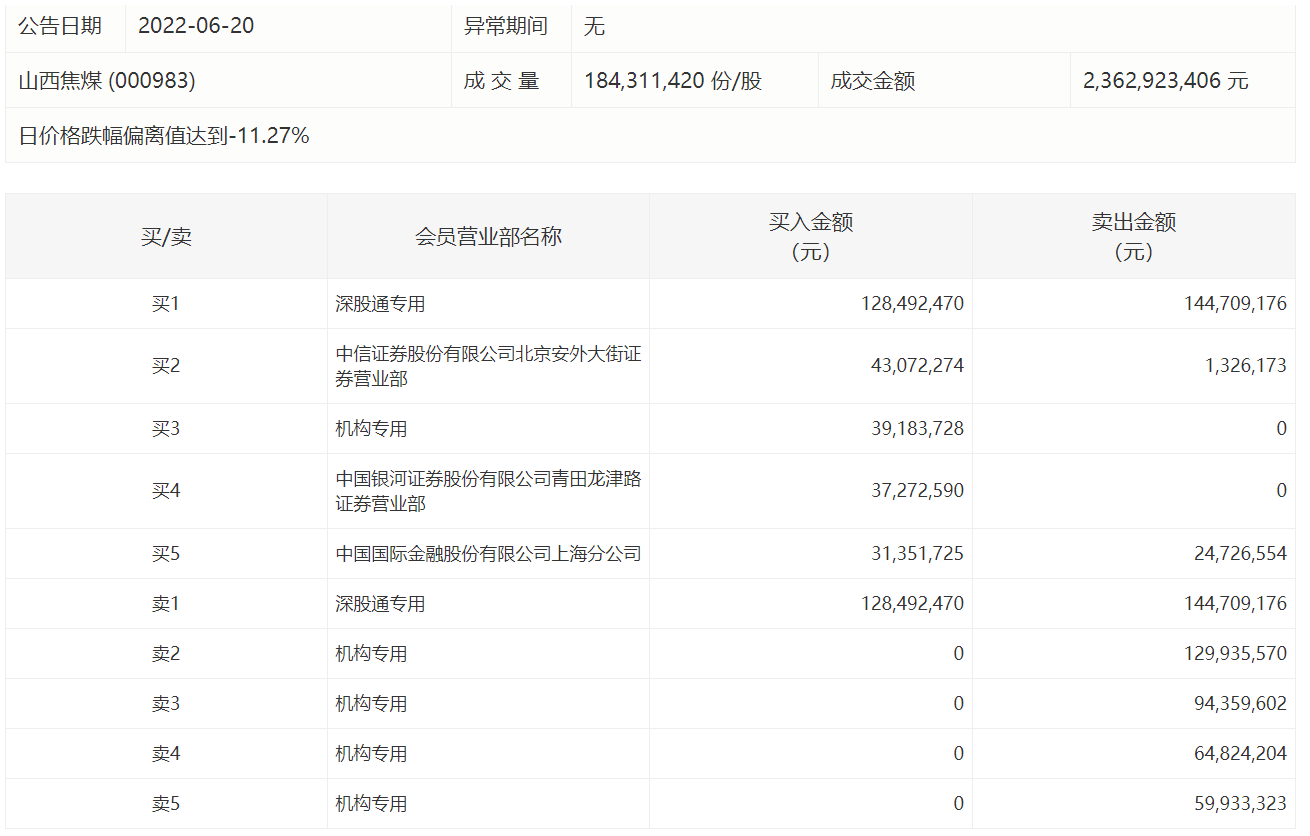Select volume 184,311,420 份/股
This screenshot has height=836, width=1310.
[673, 81]
